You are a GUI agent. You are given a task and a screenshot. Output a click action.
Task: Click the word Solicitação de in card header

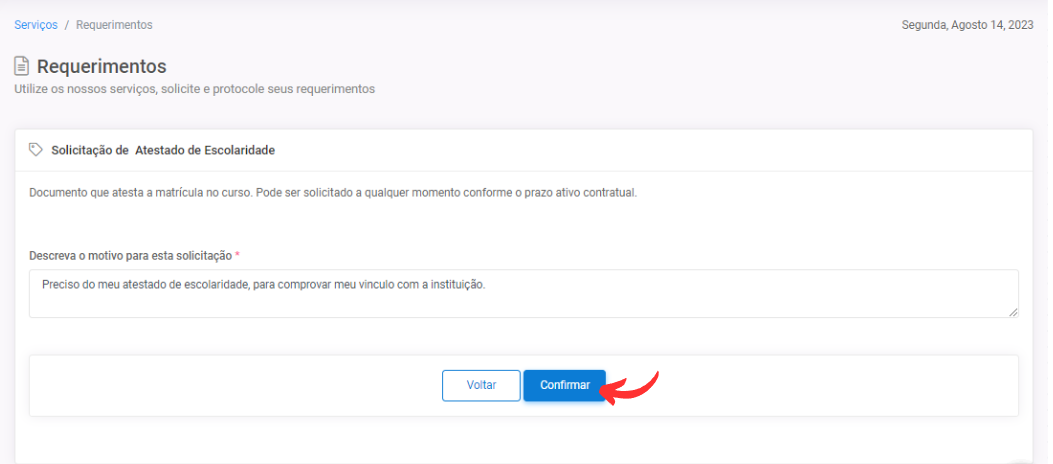90,150
